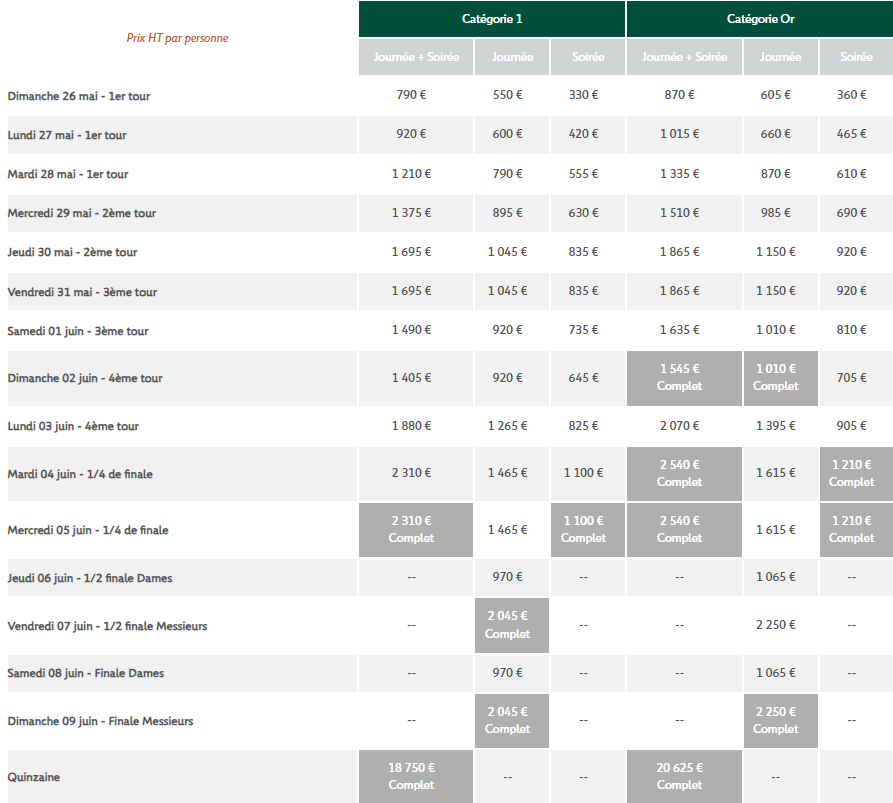Click Finale Messieurs 2 045 € Complet cell

tap(507, 720)
